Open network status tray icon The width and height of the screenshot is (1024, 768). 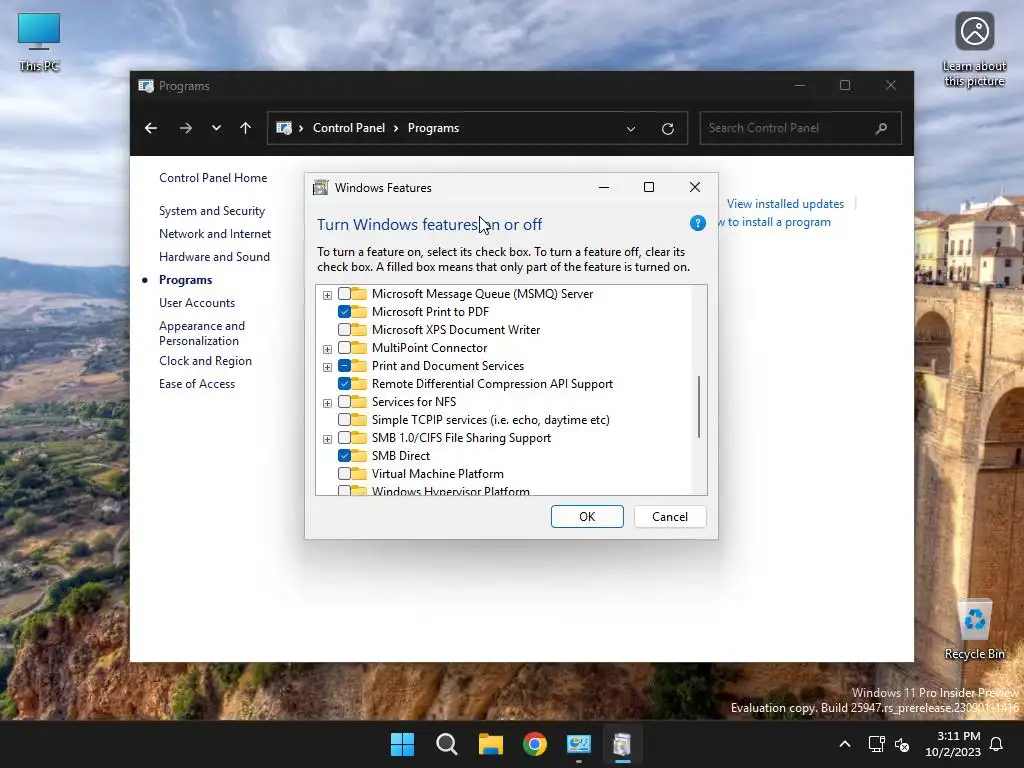click(876, 744)
